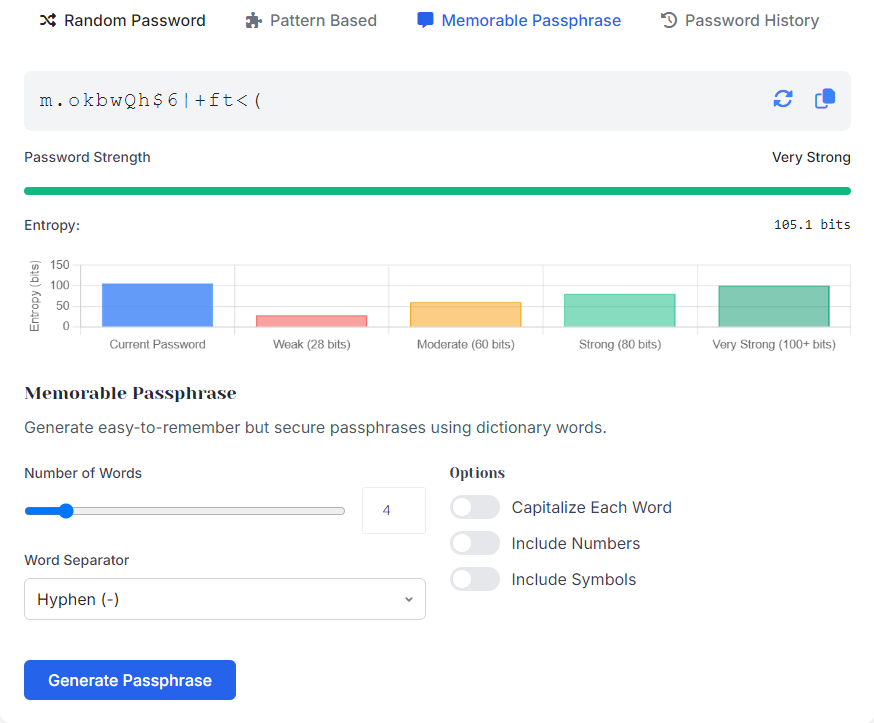
Task: Switch to the Random Password tab
Action: pyautogui.click(x=123, y=21)
